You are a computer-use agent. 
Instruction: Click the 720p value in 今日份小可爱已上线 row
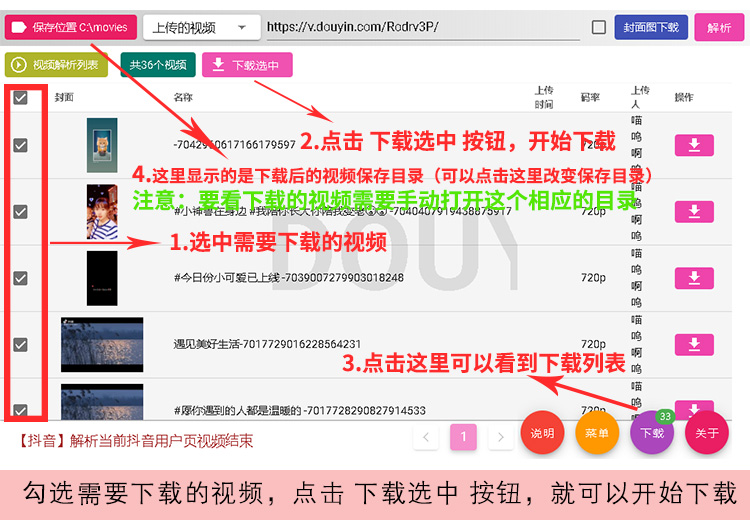(x=593, y=277)
